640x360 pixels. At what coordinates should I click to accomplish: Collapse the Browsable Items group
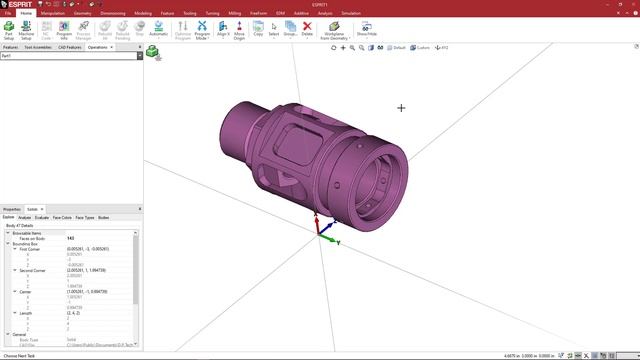point(8,233)
